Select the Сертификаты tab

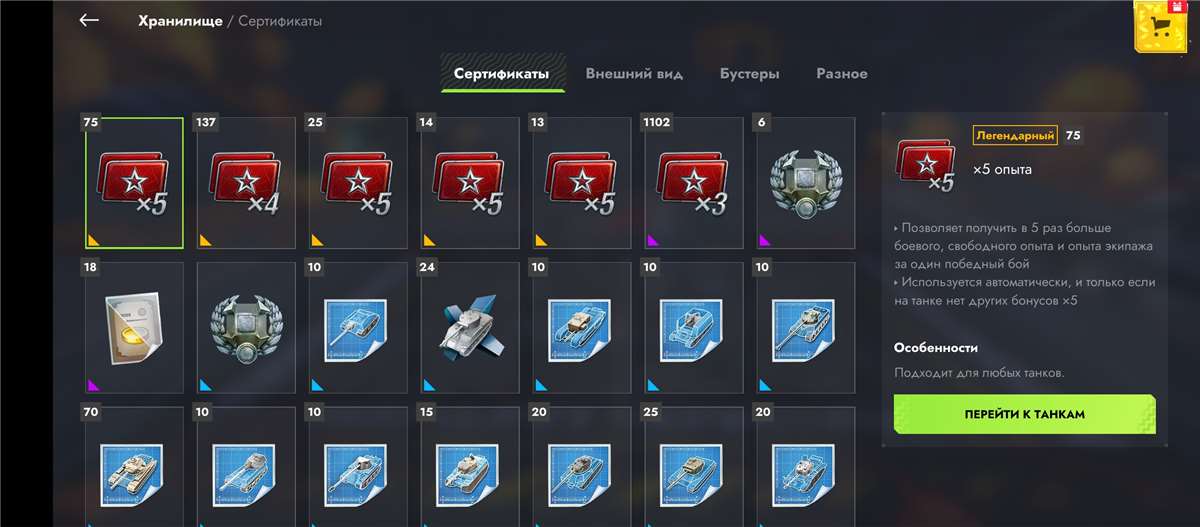[x=502, y=74]
